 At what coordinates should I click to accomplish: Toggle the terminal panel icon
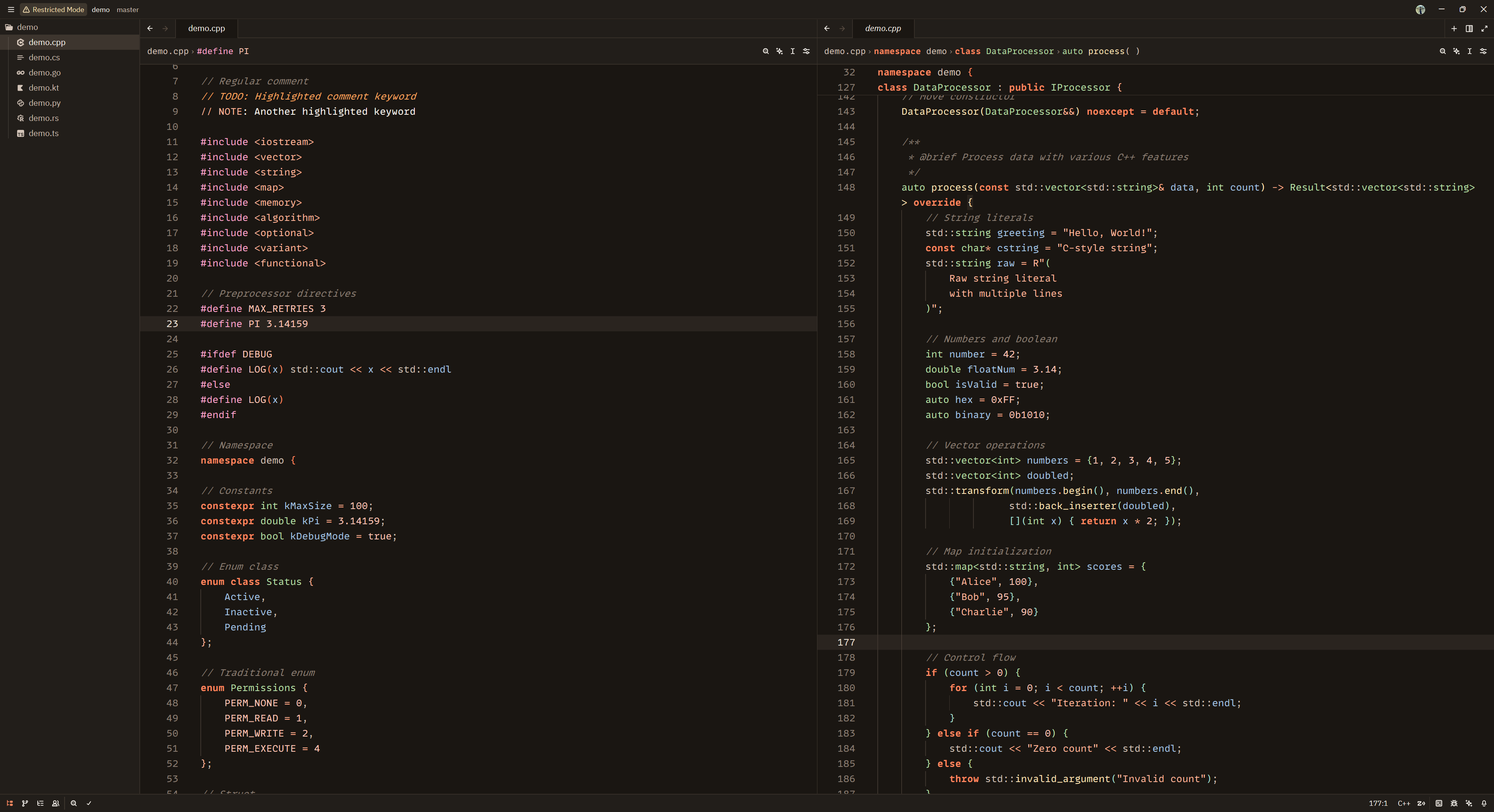coord(1439,803)
